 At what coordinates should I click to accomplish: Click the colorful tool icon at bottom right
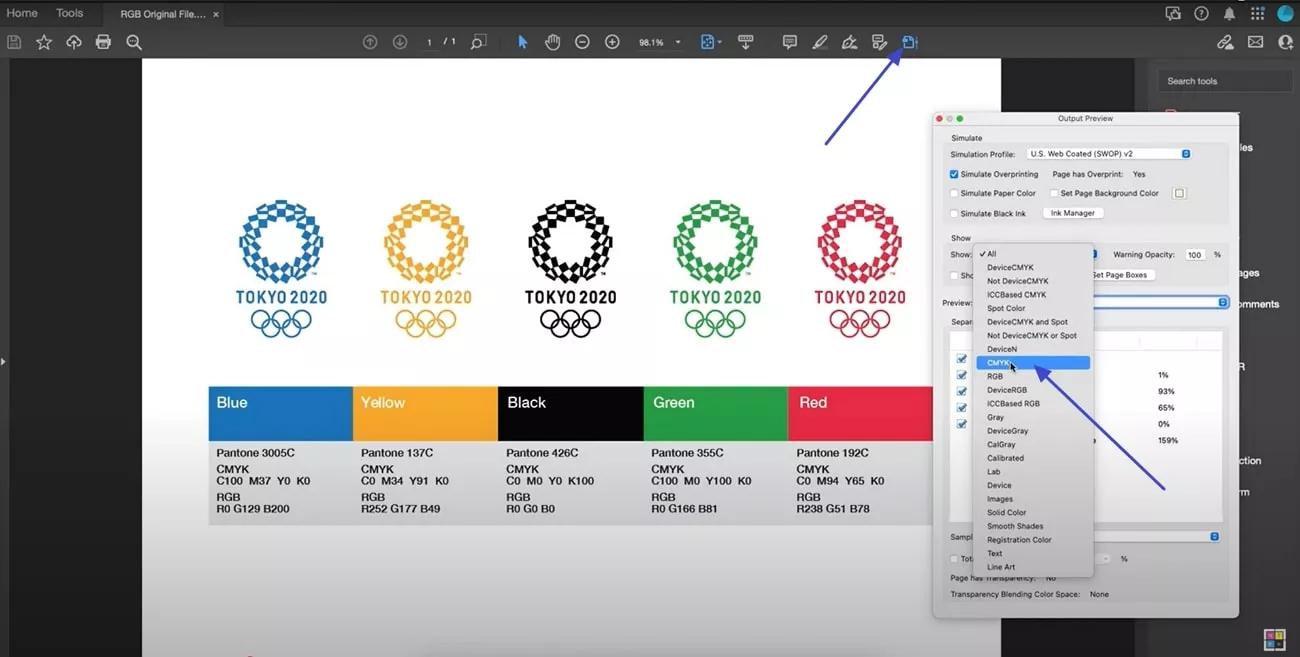[x=1273, y=638]
